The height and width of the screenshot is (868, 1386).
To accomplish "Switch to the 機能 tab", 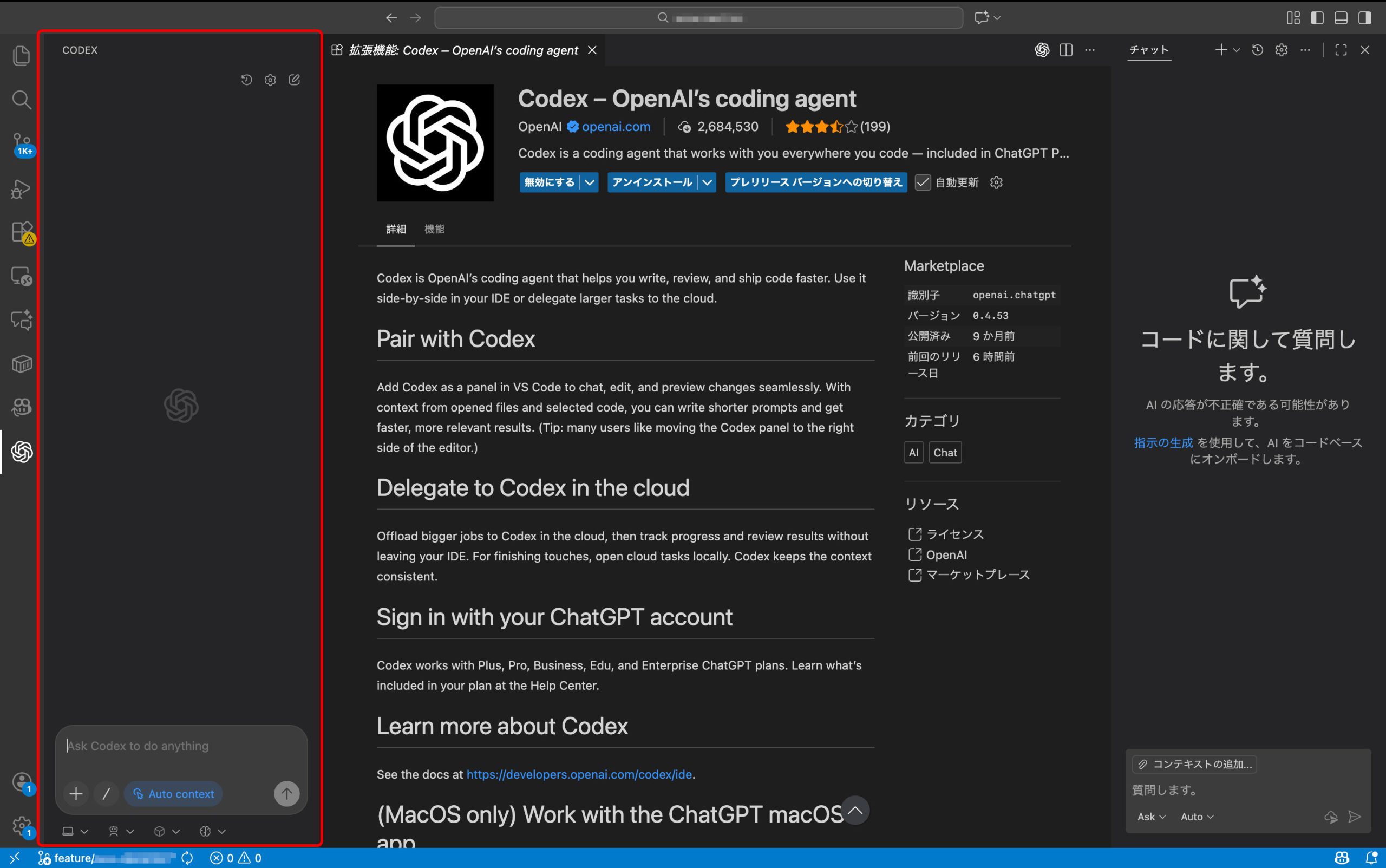I will 434,229.
